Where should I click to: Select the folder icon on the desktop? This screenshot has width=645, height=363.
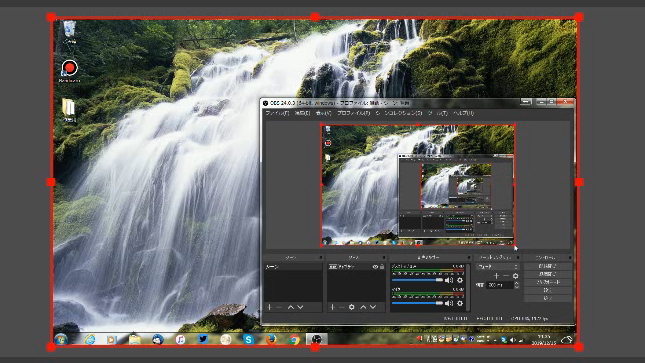coord(69,109)
